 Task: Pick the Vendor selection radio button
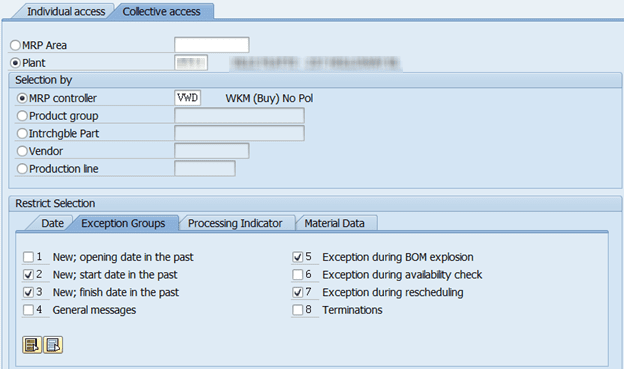coord(22,151)
